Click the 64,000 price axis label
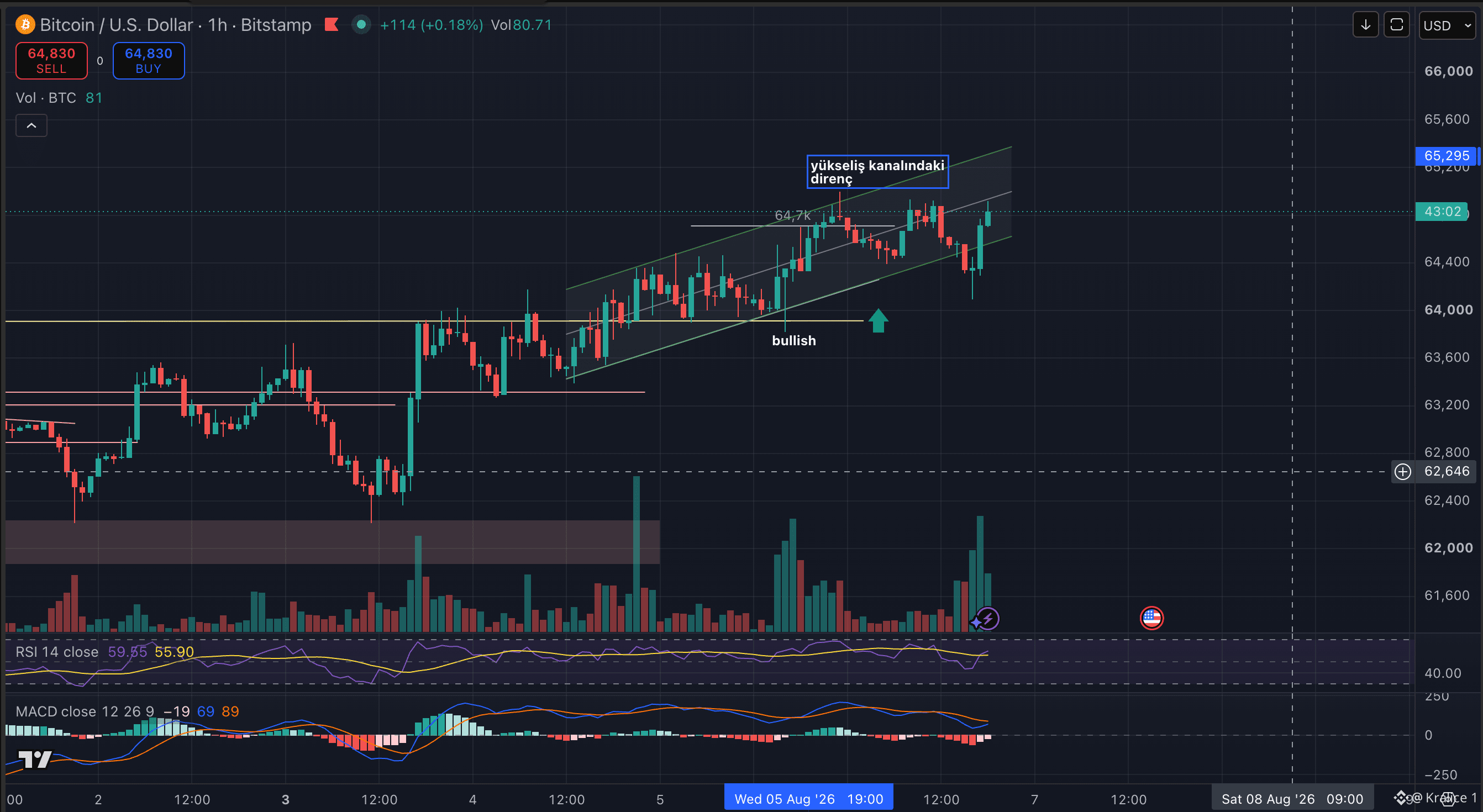The width and height of the screenshot is (1483, 812). tap(1448, 309)
